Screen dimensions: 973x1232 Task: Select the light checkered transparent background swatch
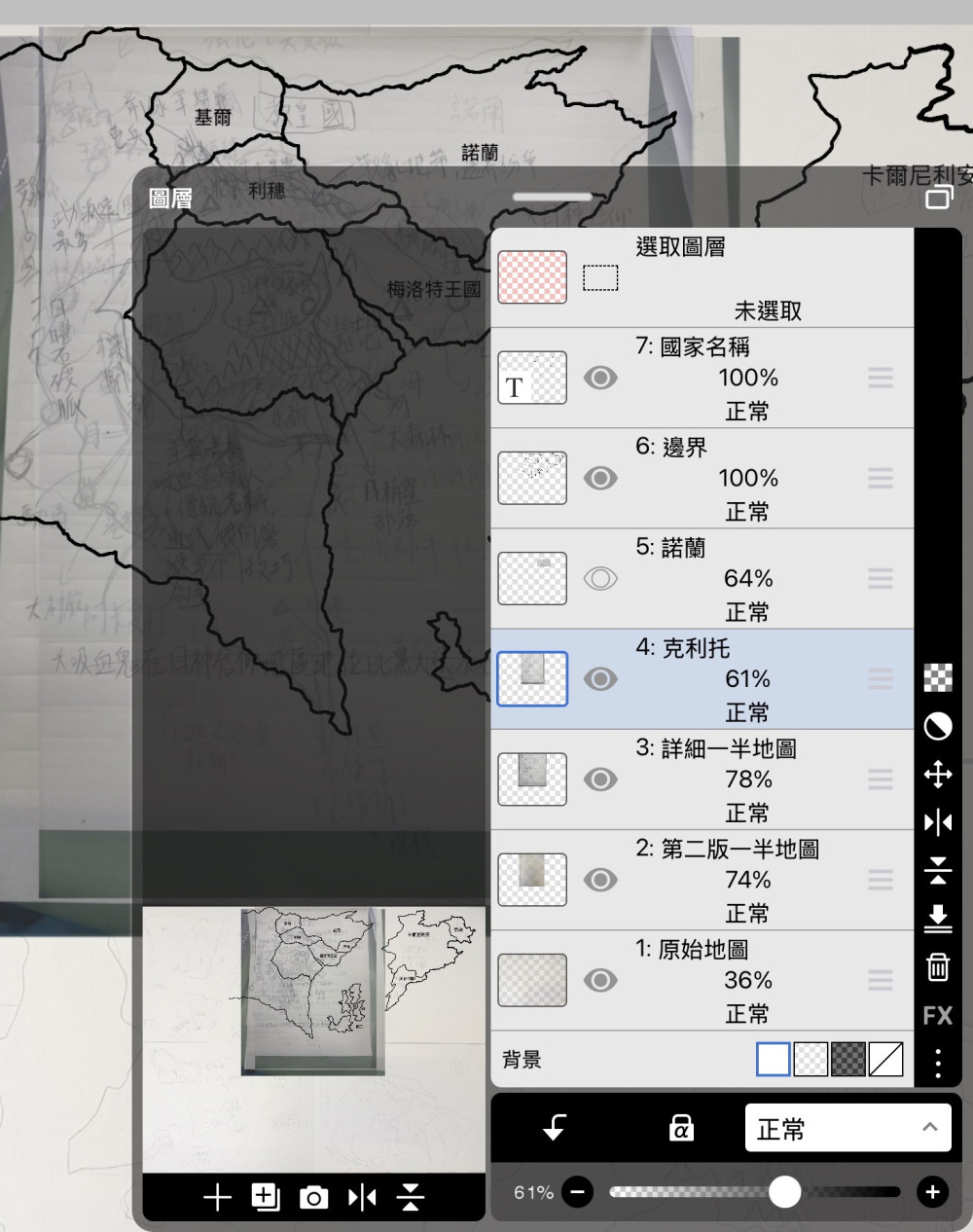(x=811, y=1060)
